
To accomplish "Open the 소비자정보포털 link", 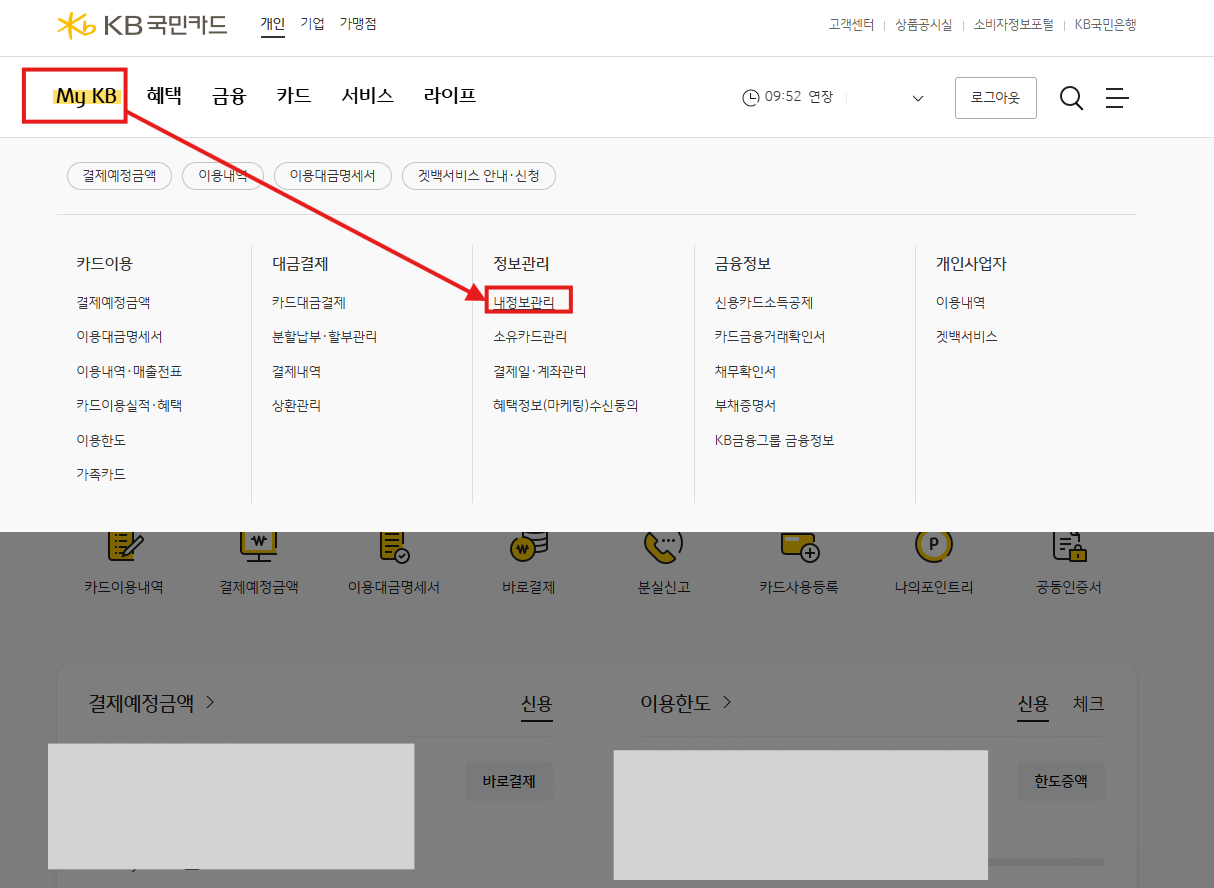I will 1014,25.
